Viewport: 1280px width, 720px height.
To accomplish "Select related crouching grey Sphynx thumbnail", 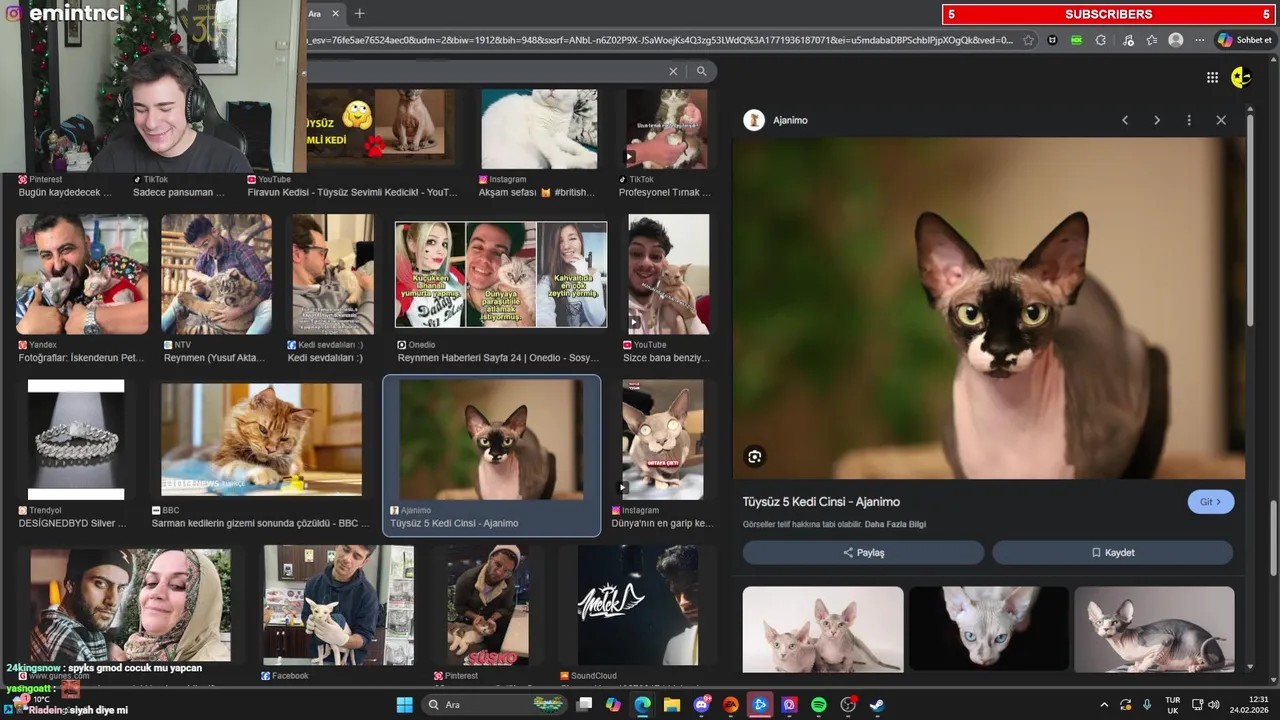I will [x=1154, y=629].
